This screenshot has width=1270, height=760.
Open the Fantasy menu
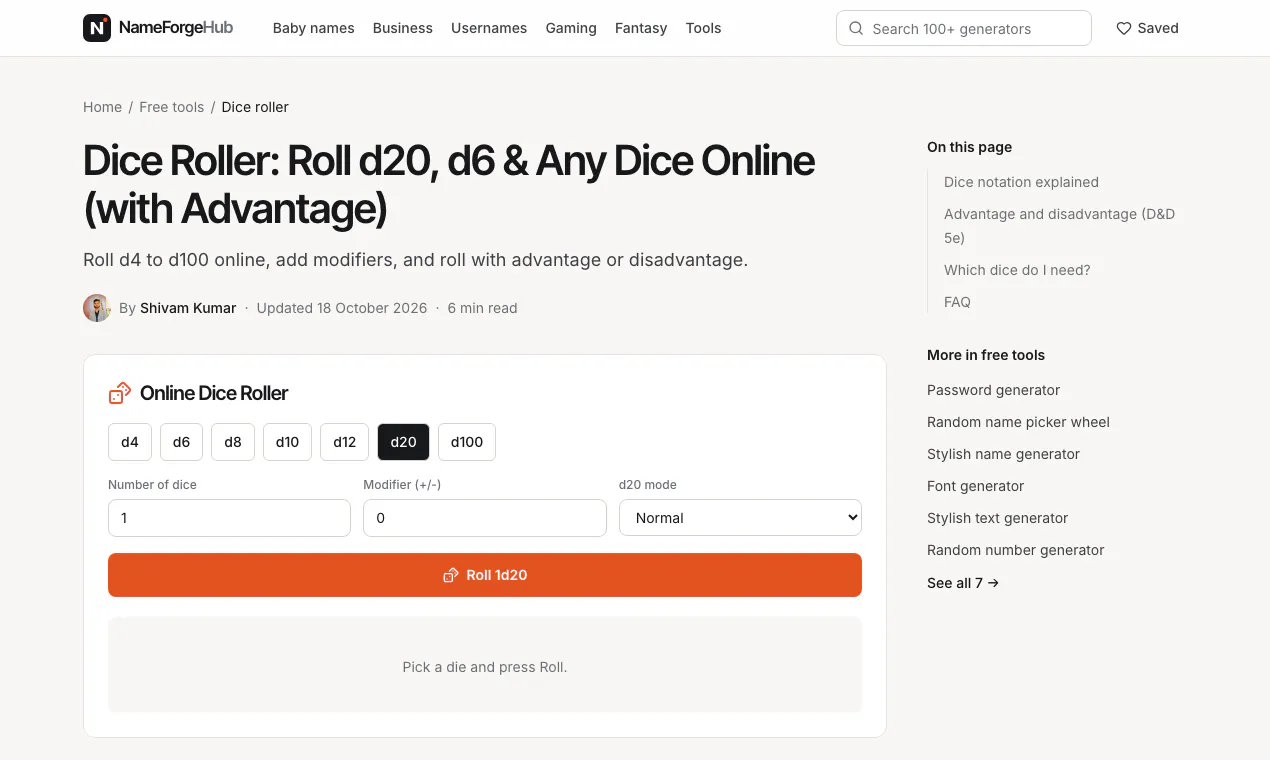[641, 28]
